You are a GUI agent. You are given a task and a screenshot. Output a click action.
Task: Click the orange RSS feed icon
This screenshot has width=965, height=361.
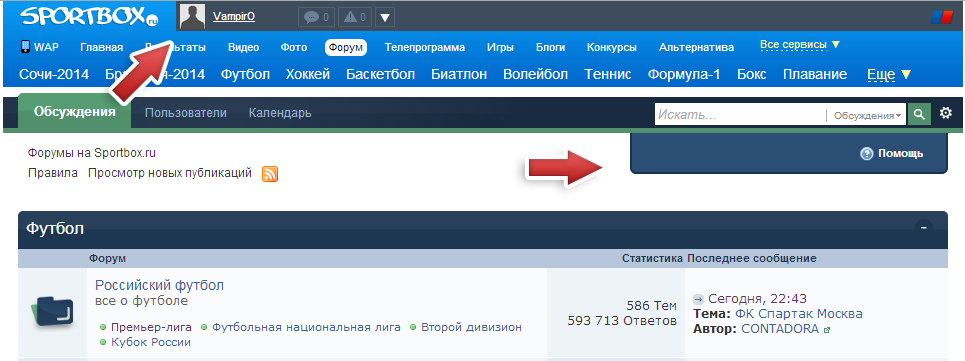[x=270, y=174]
